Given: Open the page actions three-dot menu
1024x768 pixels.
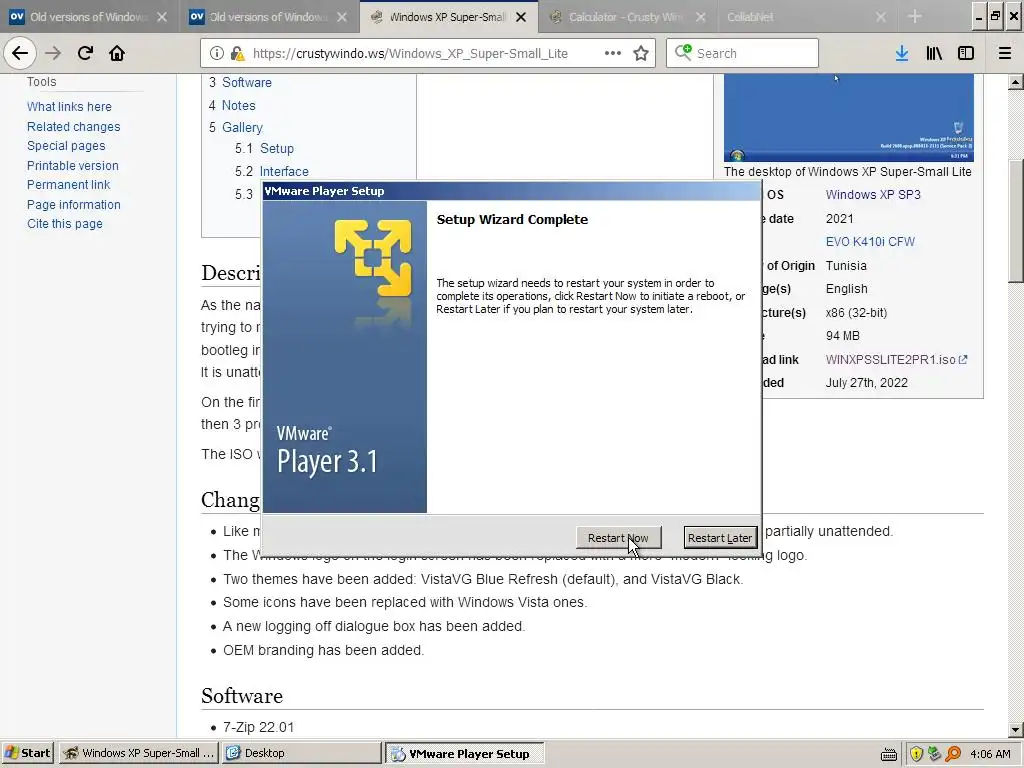Looking at the screenshot, I should click(613, 53).
